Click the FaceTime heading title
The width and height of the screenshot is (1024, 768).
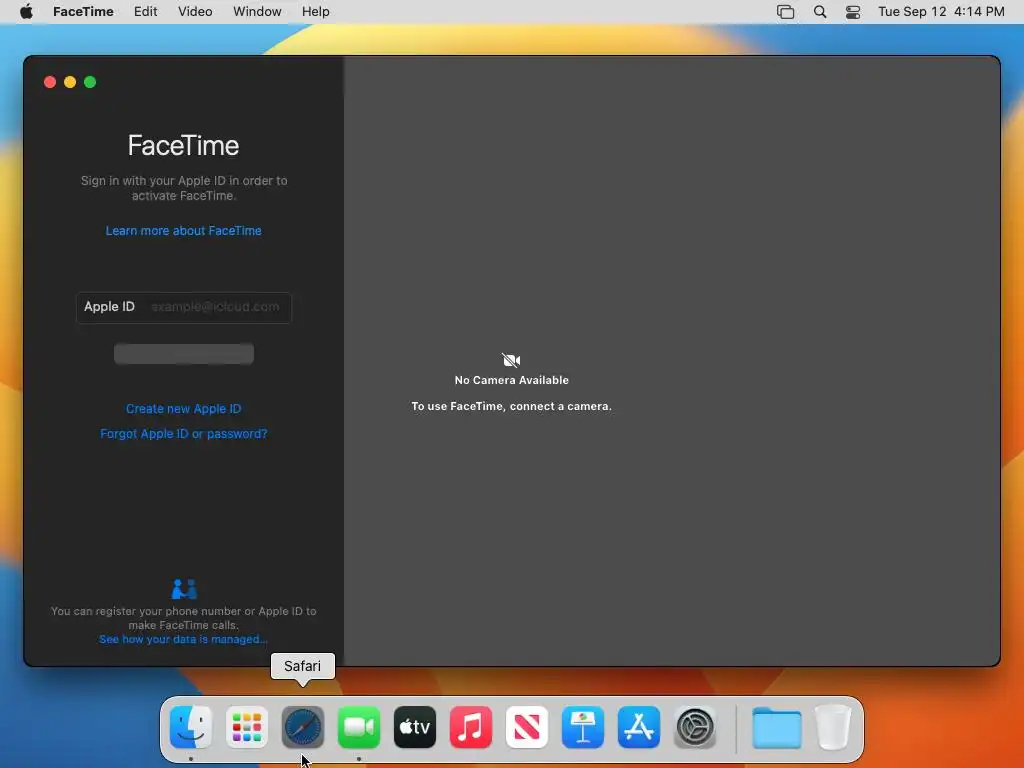(184, 146)
